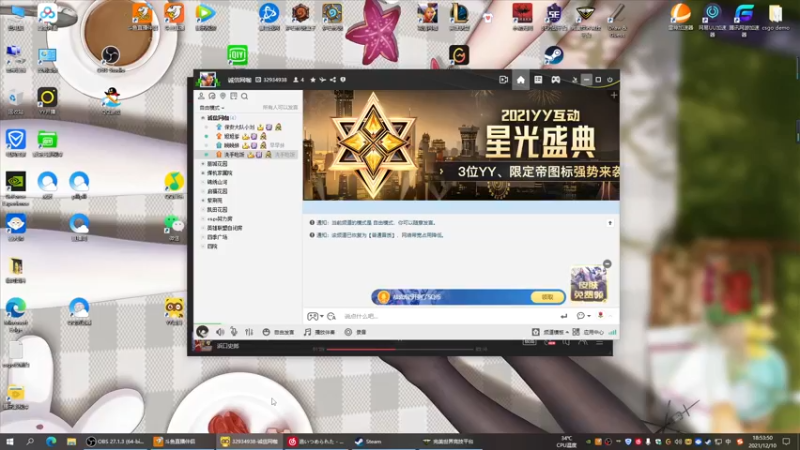This screenshot has width=800, height=450.
Task: Click the network signal bars indicator
Action: tap(612, 332)
